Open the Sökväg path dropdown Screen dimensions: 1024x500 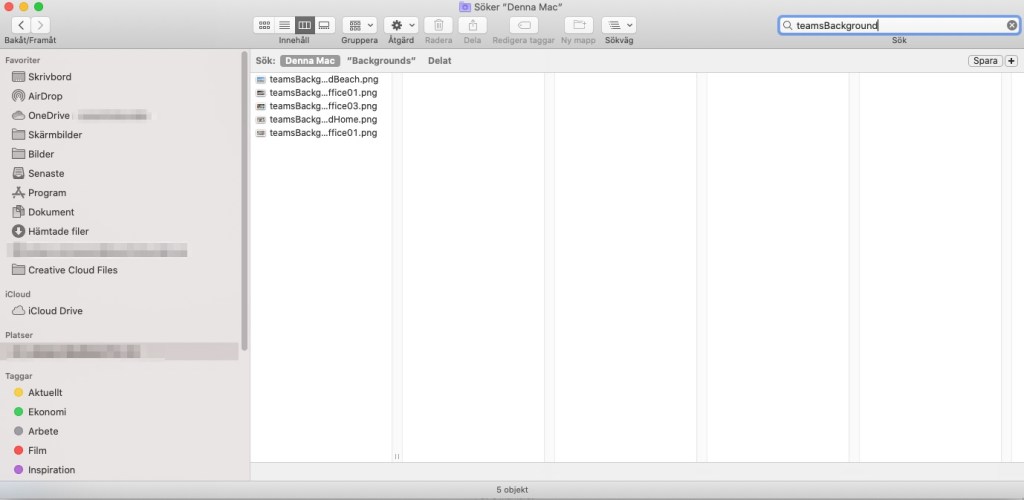click(x=618, y=25)
